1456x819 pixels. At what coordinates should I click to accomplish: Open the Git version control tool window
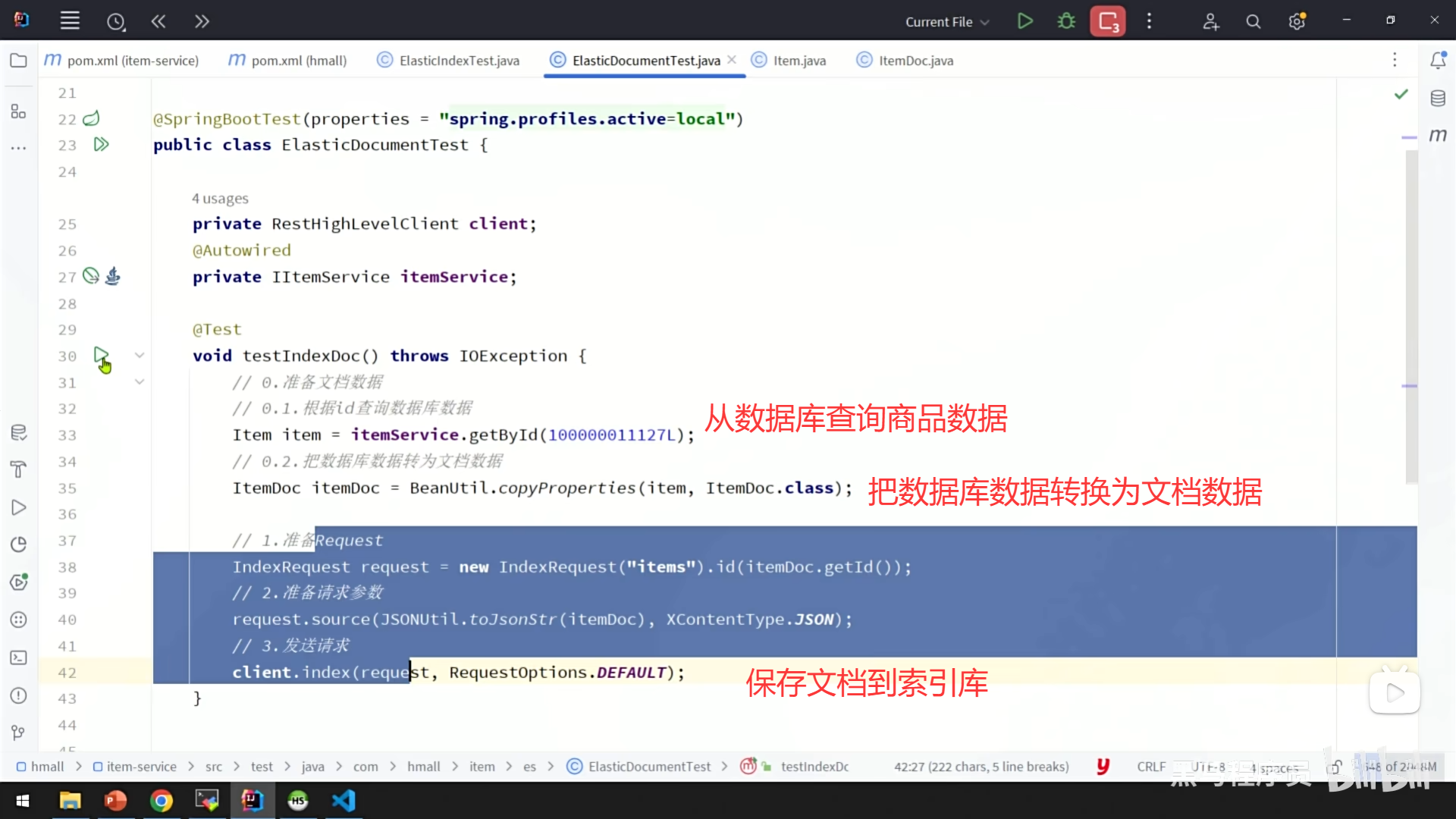(18, 733)
